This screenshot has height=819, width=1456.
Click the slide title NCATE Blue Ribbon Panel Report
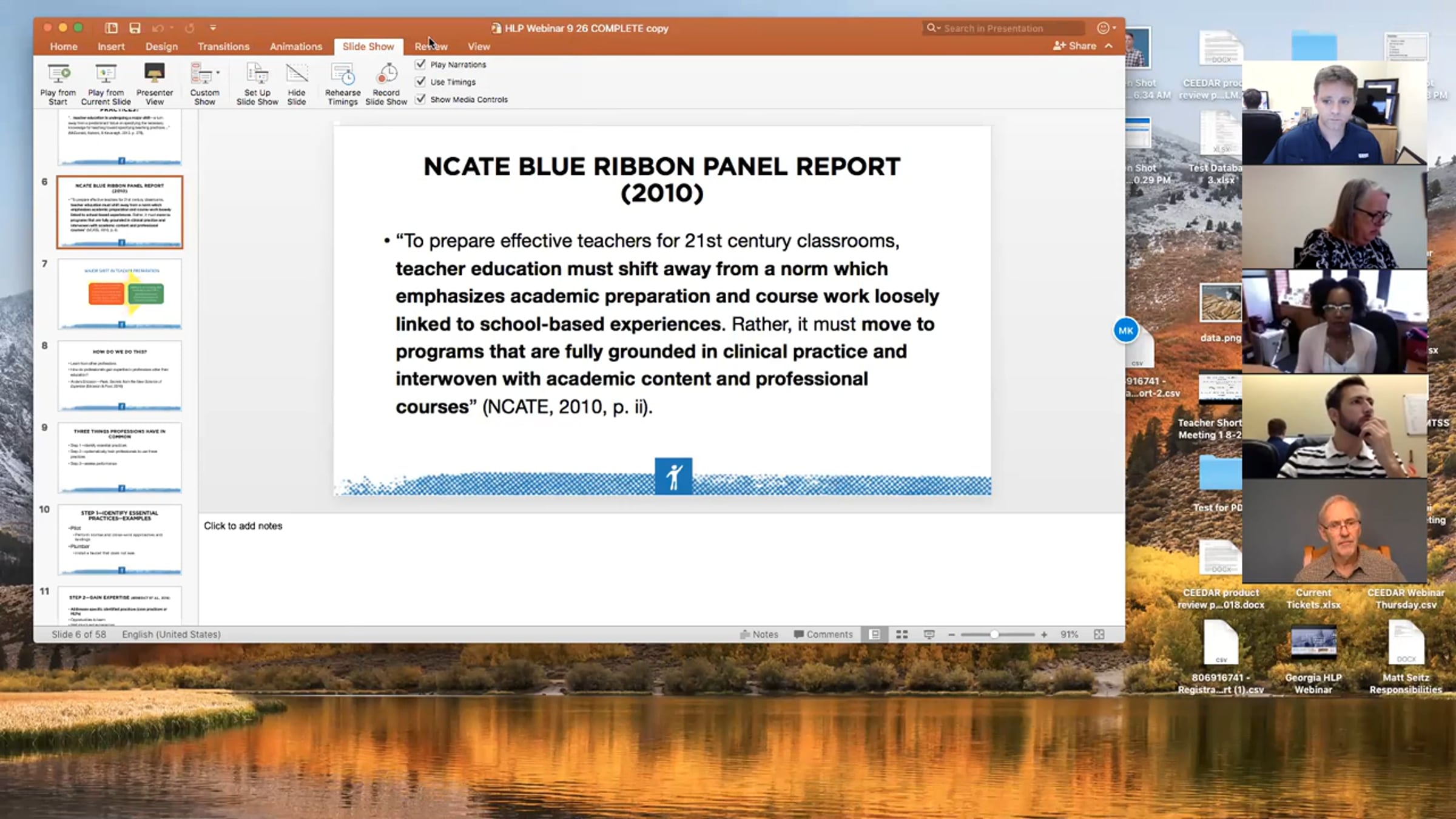click(x=662, y=180)
